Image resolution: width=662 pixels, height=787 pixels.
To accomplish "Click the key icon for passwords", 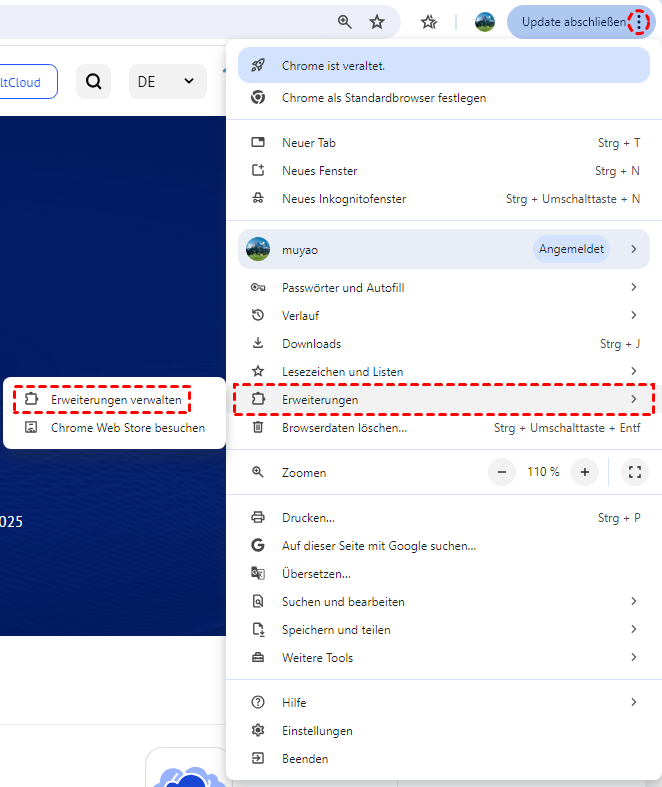I will point(258,287).
